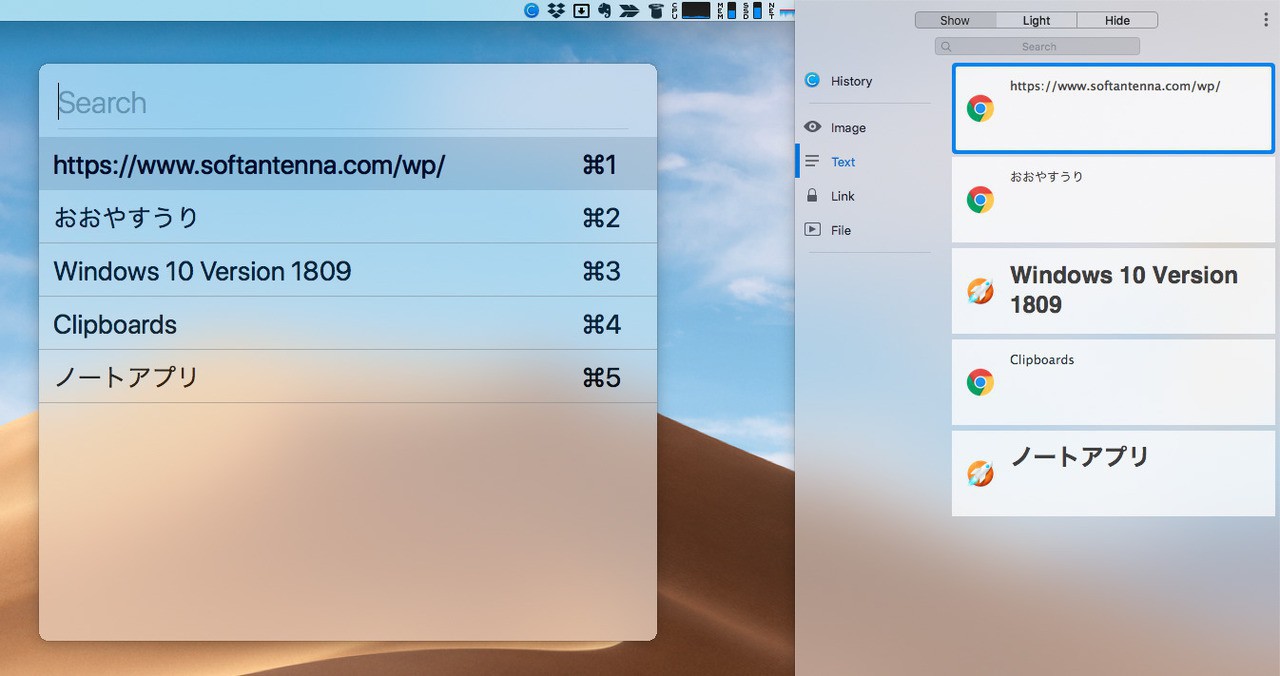Image resolution: width=1280 pixels, height=676 pixels.
Task: Open the three-dot more options menu
Action: pyautogui.click(x=1267, y=20)
